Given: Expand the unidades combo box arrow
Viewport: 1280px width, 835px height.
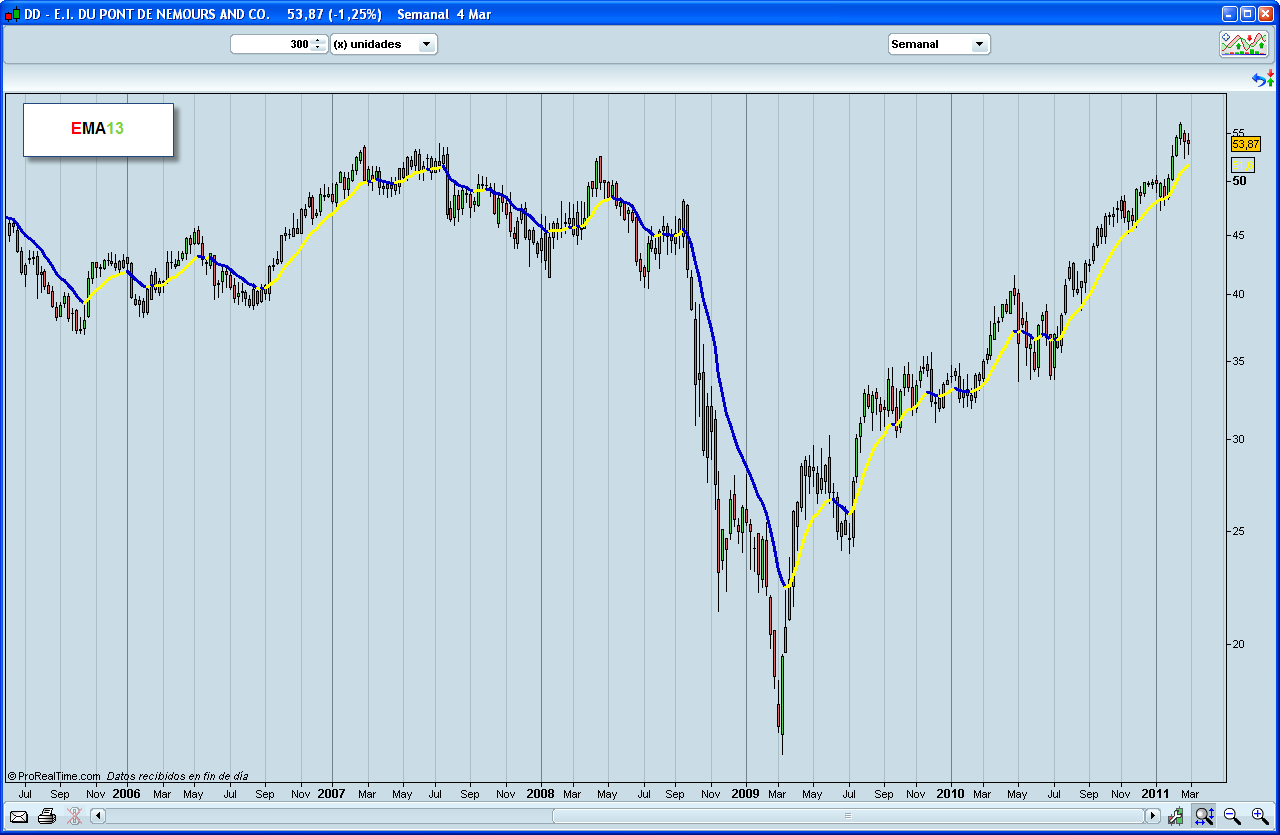Looking at the screenshot, I should [x=428, y=44].
